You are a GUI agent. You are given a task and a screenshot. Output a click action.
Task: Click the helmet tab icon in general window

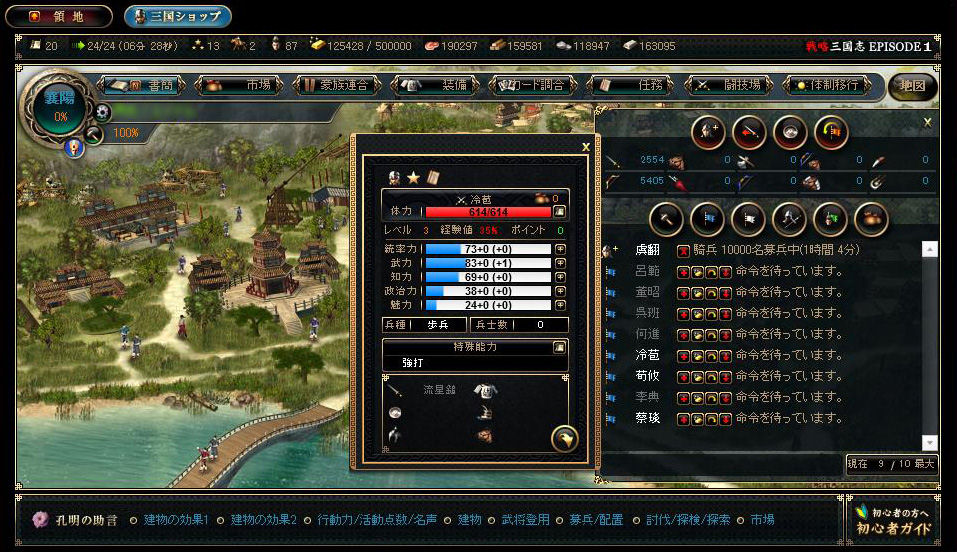pos(394,178)
